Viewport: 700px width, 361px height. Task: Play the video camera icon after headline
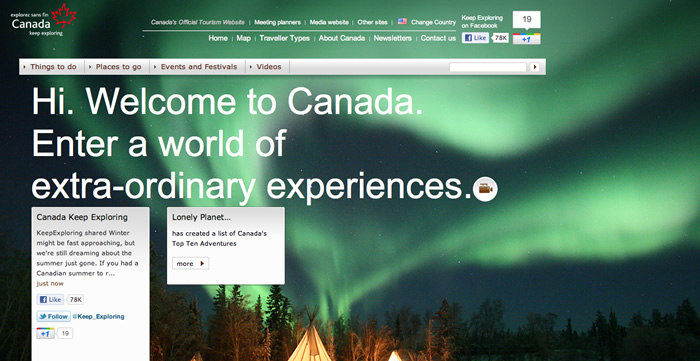(485, 189)
